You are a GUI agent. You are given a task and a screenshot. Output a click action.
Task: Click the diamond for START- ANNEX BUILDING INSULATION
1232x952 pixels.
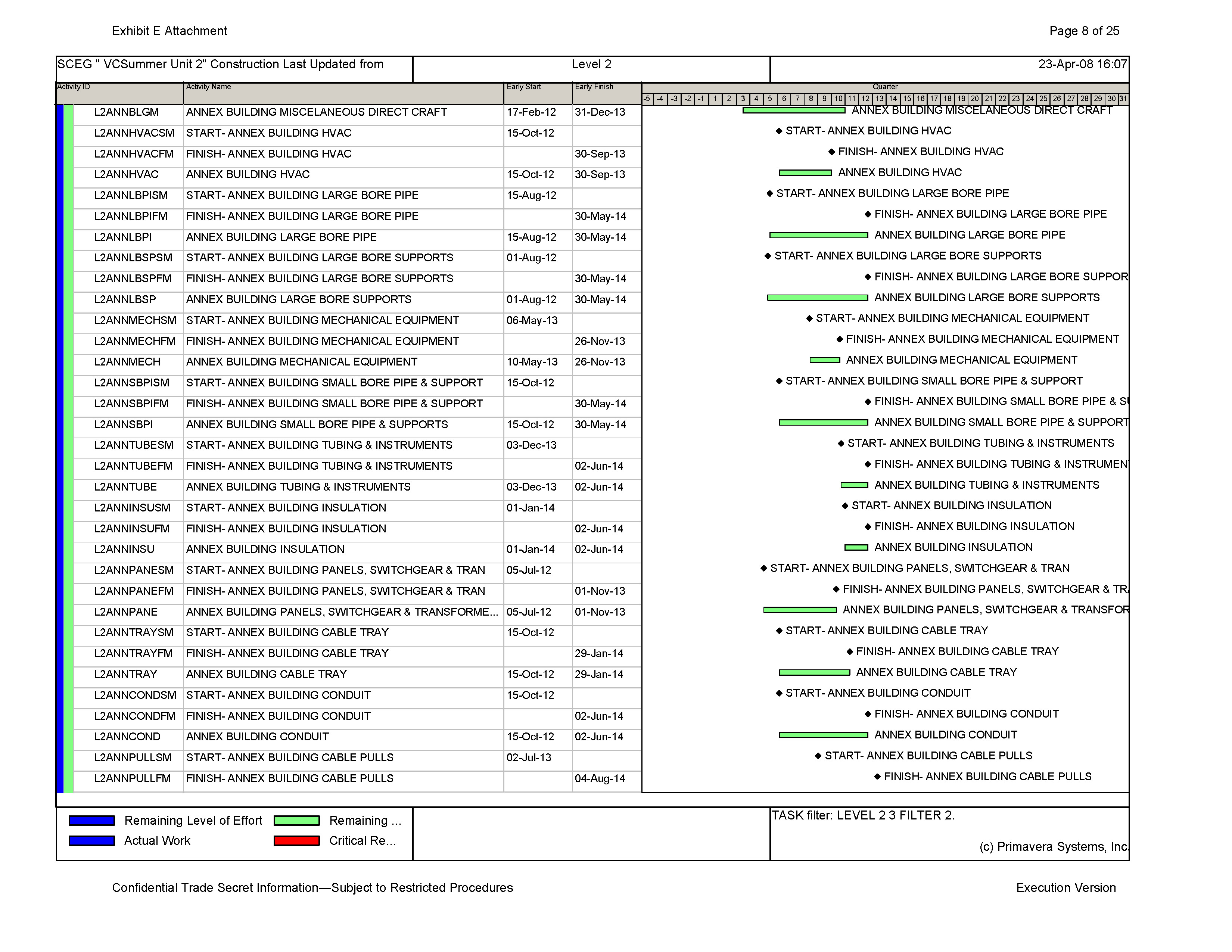(845, 506)
